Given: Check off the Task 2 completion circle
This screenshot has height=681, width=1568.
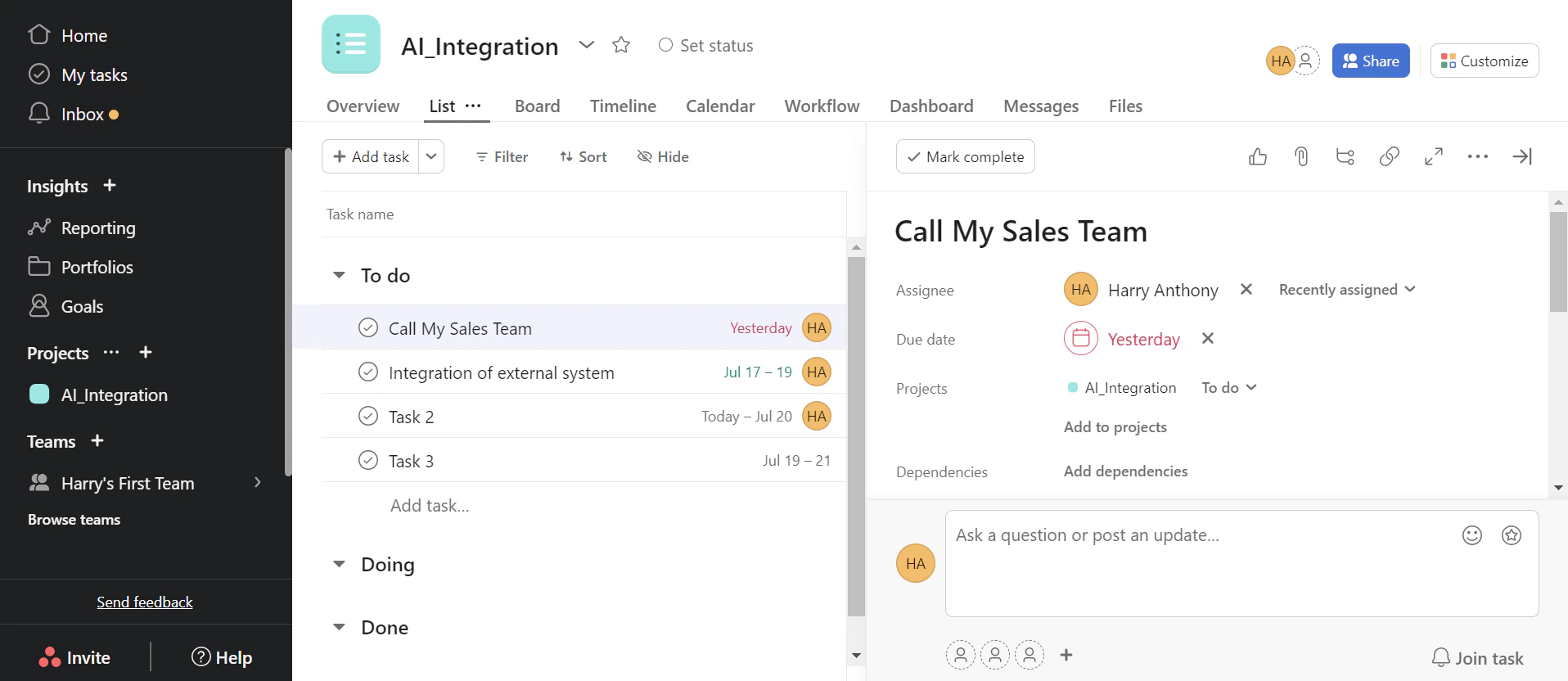Looking at the screenshot, I should tap(368, 417).
